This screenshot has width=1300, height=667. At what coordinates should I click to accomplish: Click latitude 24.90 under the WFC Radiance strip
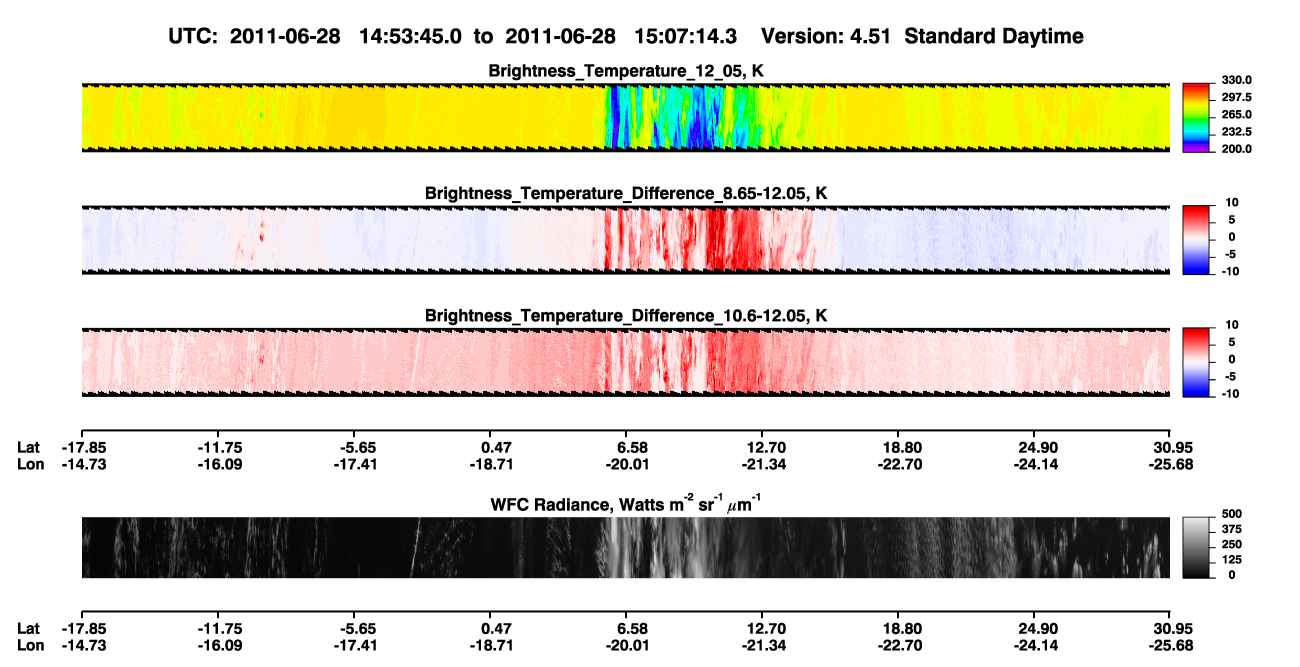[x=1036, y=628]
